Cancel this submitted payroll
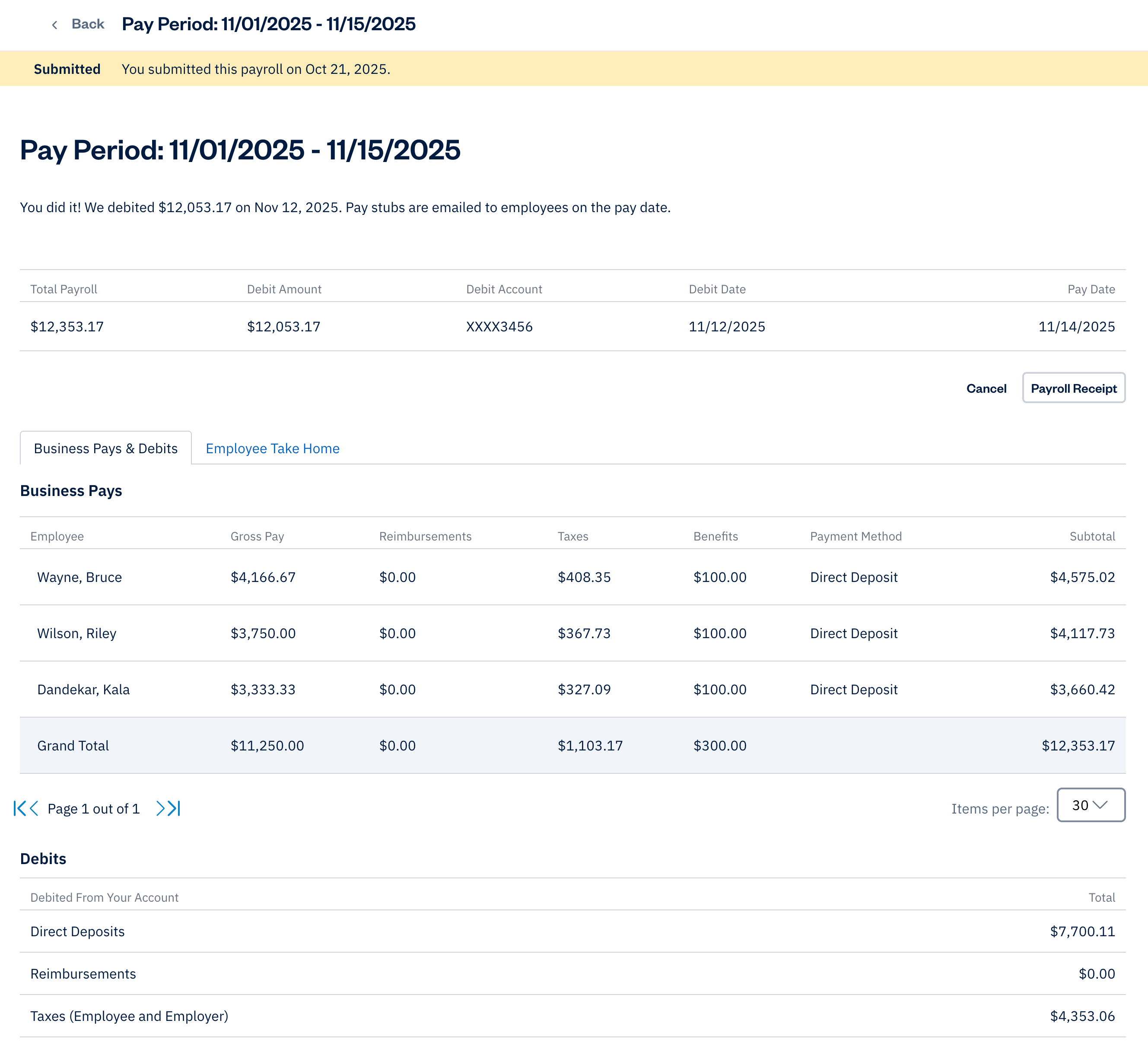Image resolution: width=1148 pixels, height=1049 pixels. (x=986, y=388)
